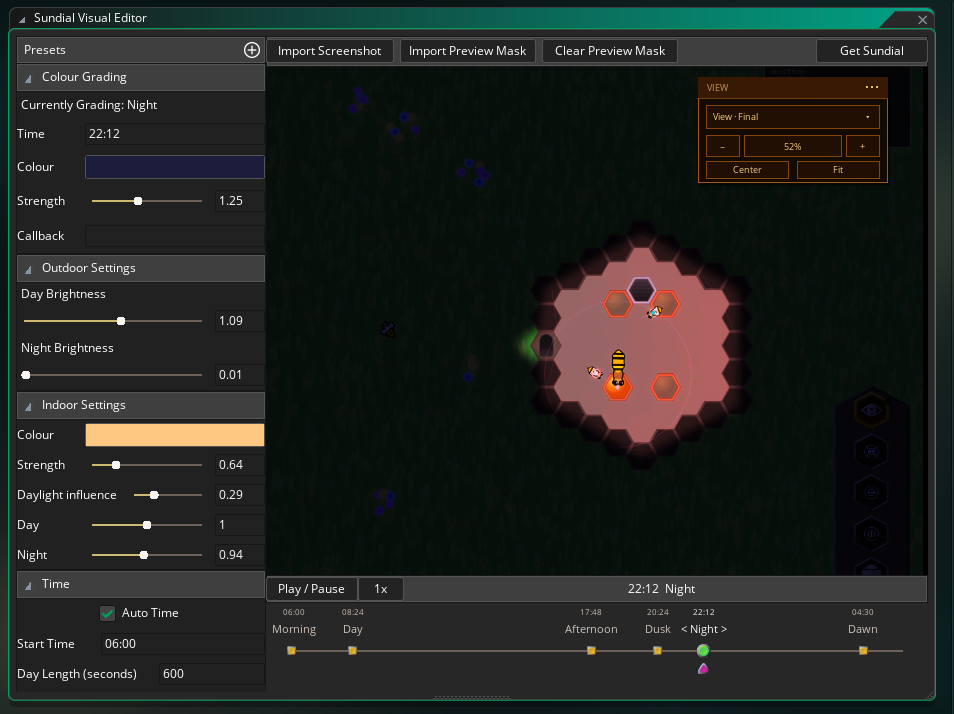Screen dimensions: 954x714
Task: Click the Presets header label
Action: tap(44, 50)
